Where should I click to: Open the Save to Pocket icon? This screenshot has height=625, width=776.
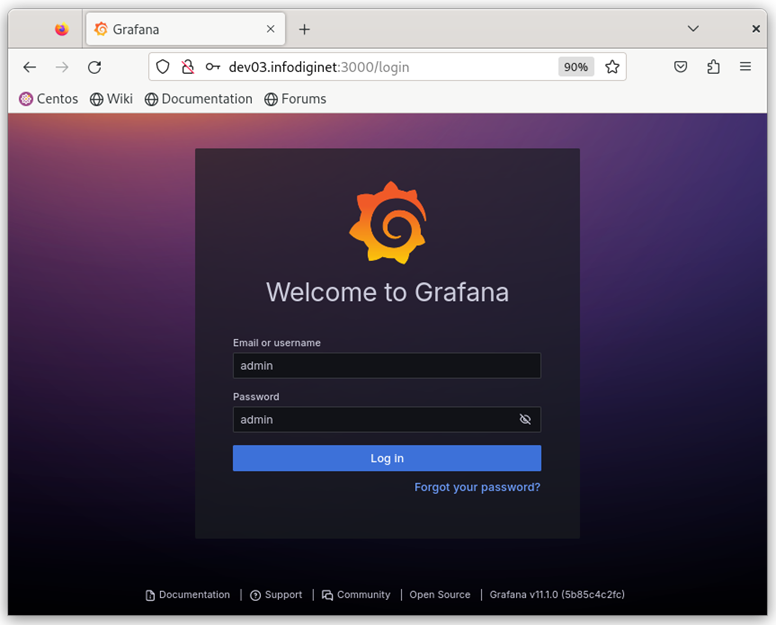(680, 67)
